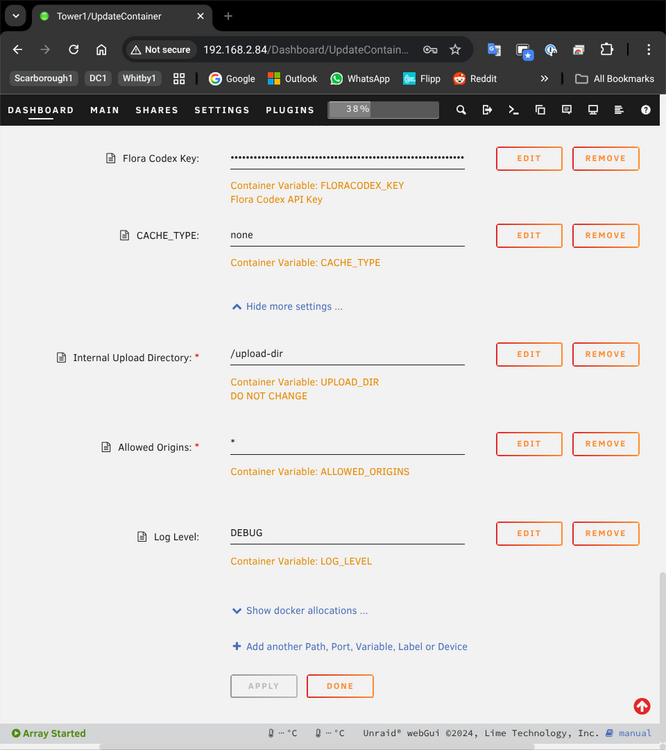Screen dimensions: 666x750
Task: Click the Not secure site info badge
Action: [161, 50]
